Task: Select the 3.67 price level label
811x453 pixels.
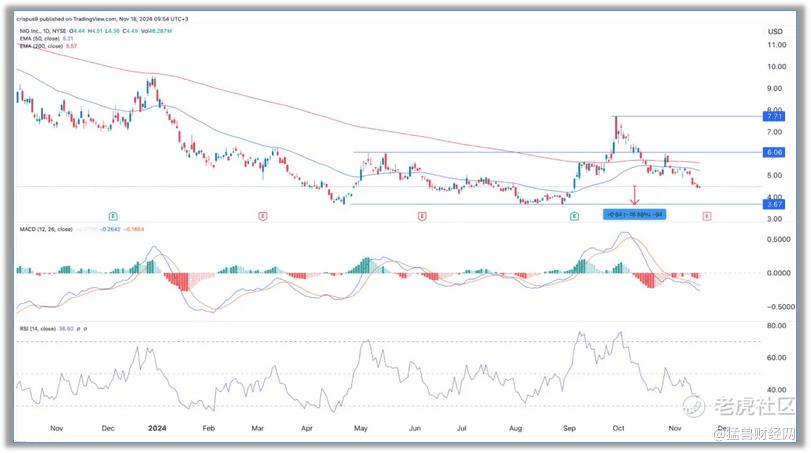Action: coord(774,204)
